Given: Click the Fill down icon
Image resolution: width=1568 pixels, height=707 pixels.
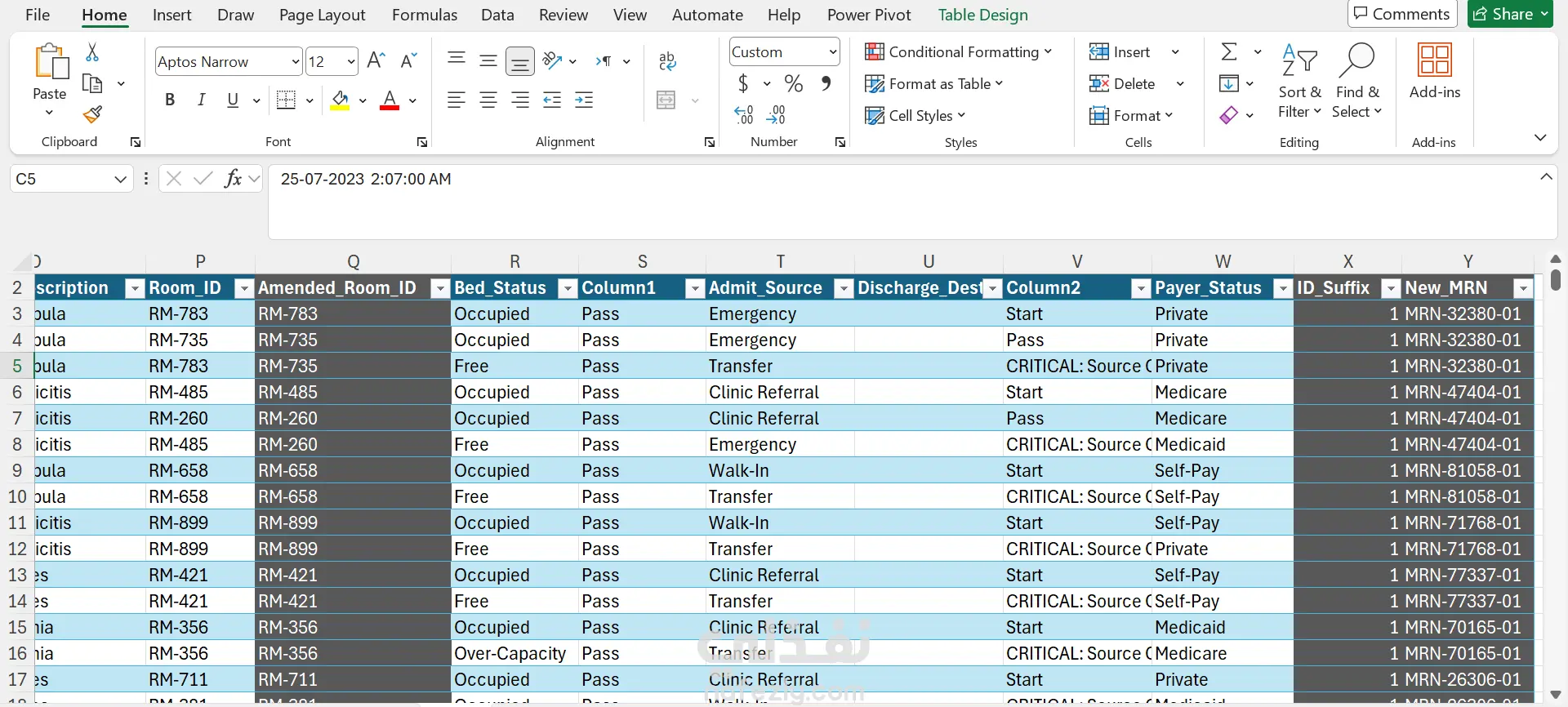Looking at the screenshot, I should click(1228, 83).
